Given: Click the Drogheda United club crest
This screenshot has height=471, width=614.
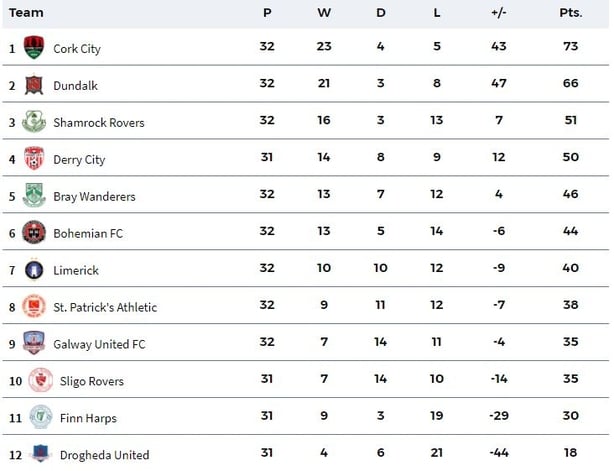Looking at the screenshot, I should click(x=40, y=453).
